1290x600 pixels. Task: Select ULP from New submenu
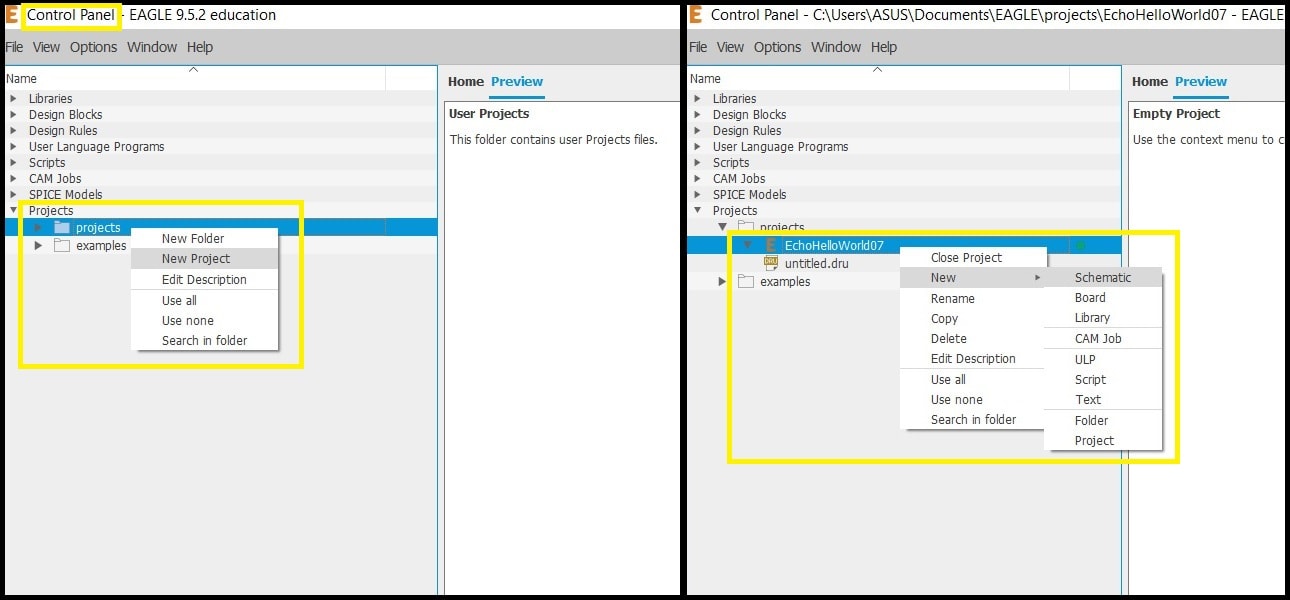[1103, 359]
